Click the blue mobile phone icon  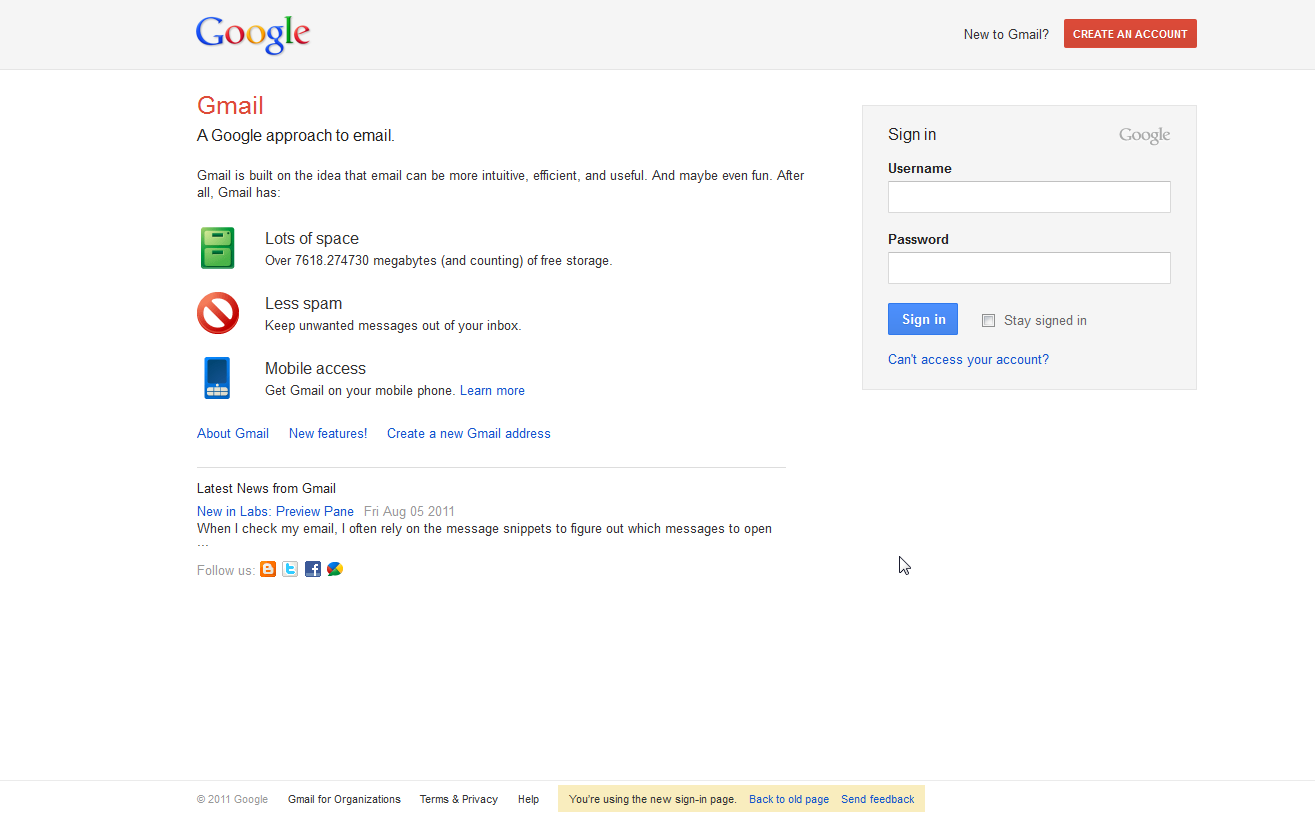[x=217, y=378]
